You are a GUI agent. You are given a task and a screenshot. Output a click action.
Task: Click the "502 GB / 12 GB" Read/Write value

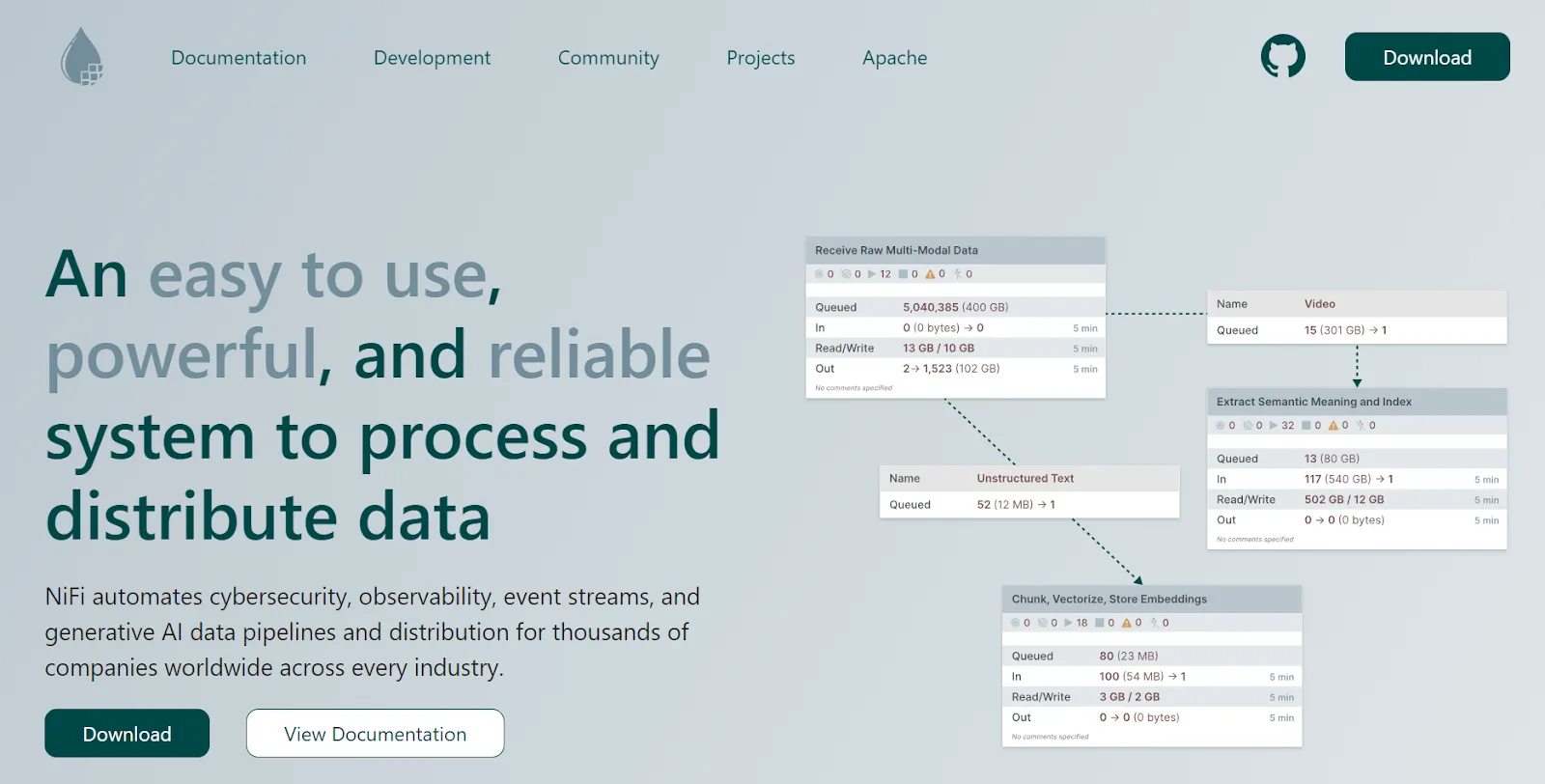(1344, 500)
